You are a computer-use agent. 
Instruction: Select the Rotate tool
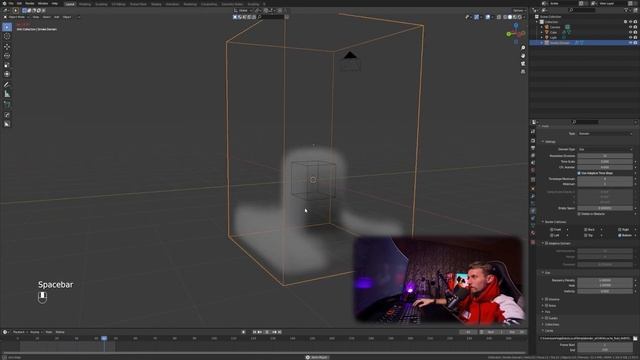pos(7,56)
